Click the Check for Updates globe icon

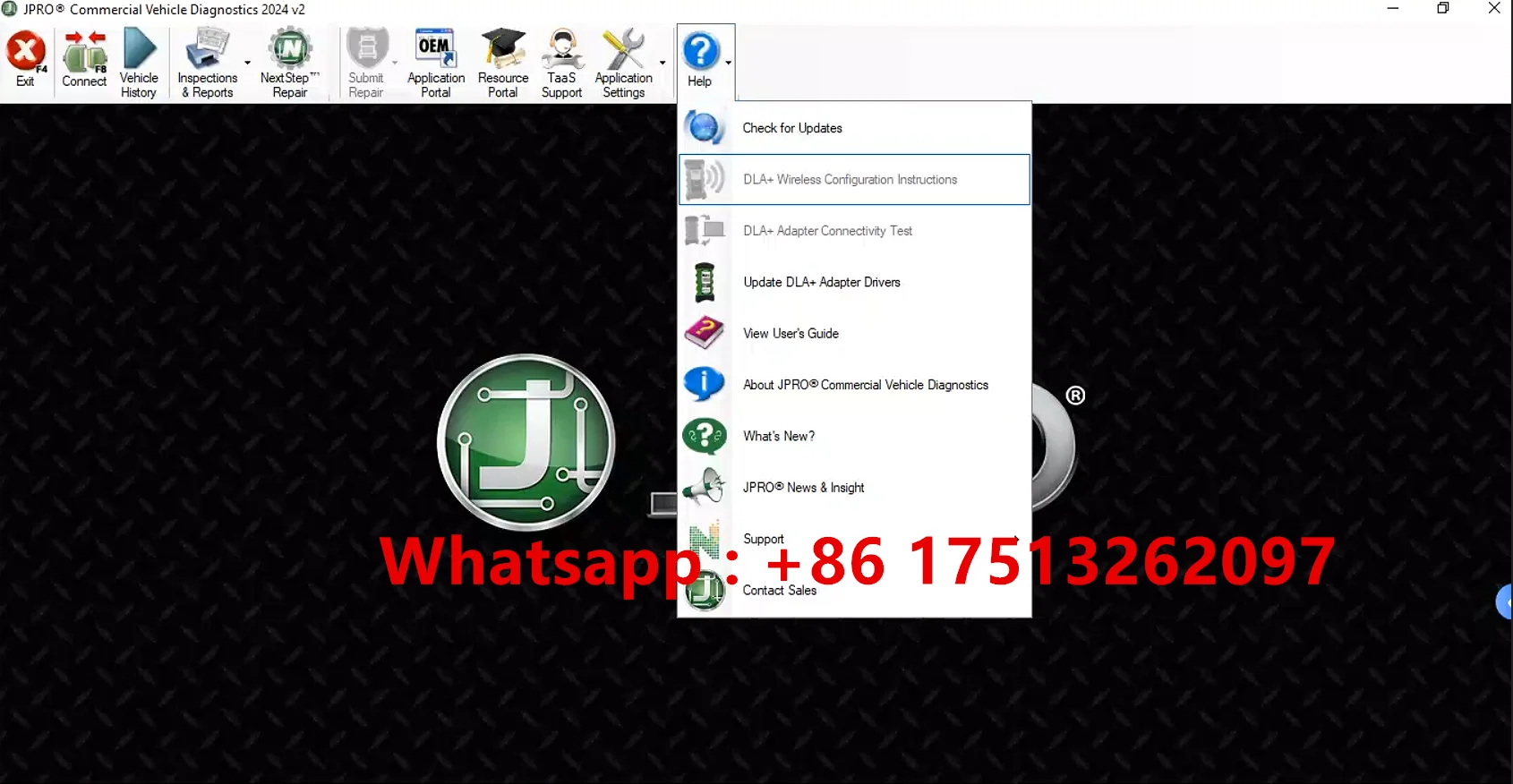(x=705, y=128)
